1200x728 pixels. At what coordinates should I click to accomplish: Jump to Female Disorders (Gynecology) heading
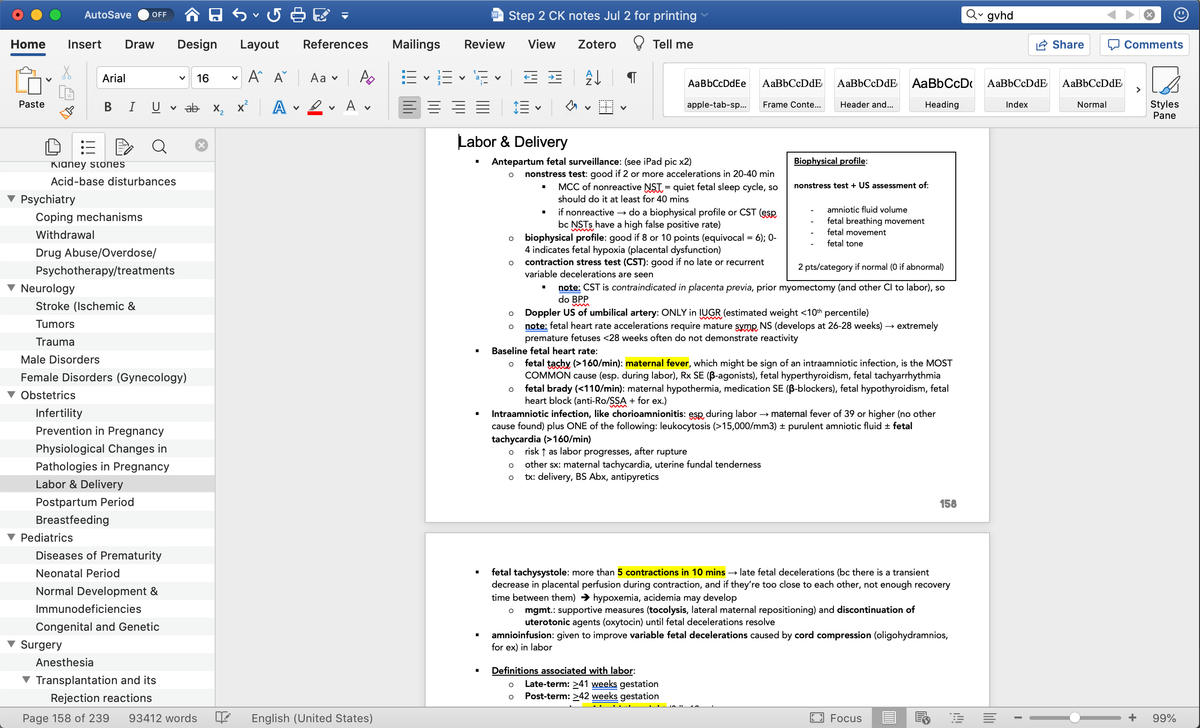click(103, 377)
